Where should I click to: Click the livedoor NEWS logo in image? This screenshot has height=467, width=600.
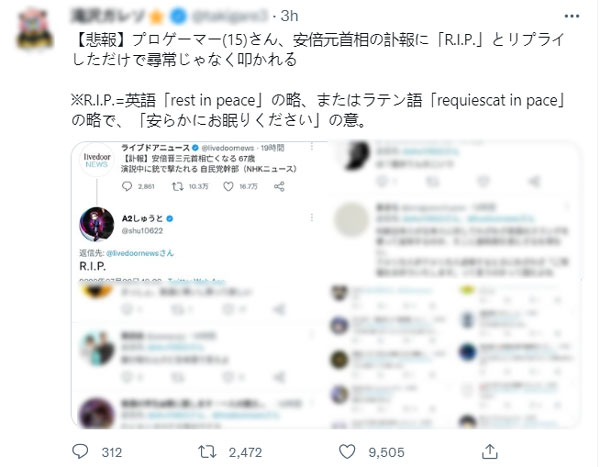[x=97, y=160]
